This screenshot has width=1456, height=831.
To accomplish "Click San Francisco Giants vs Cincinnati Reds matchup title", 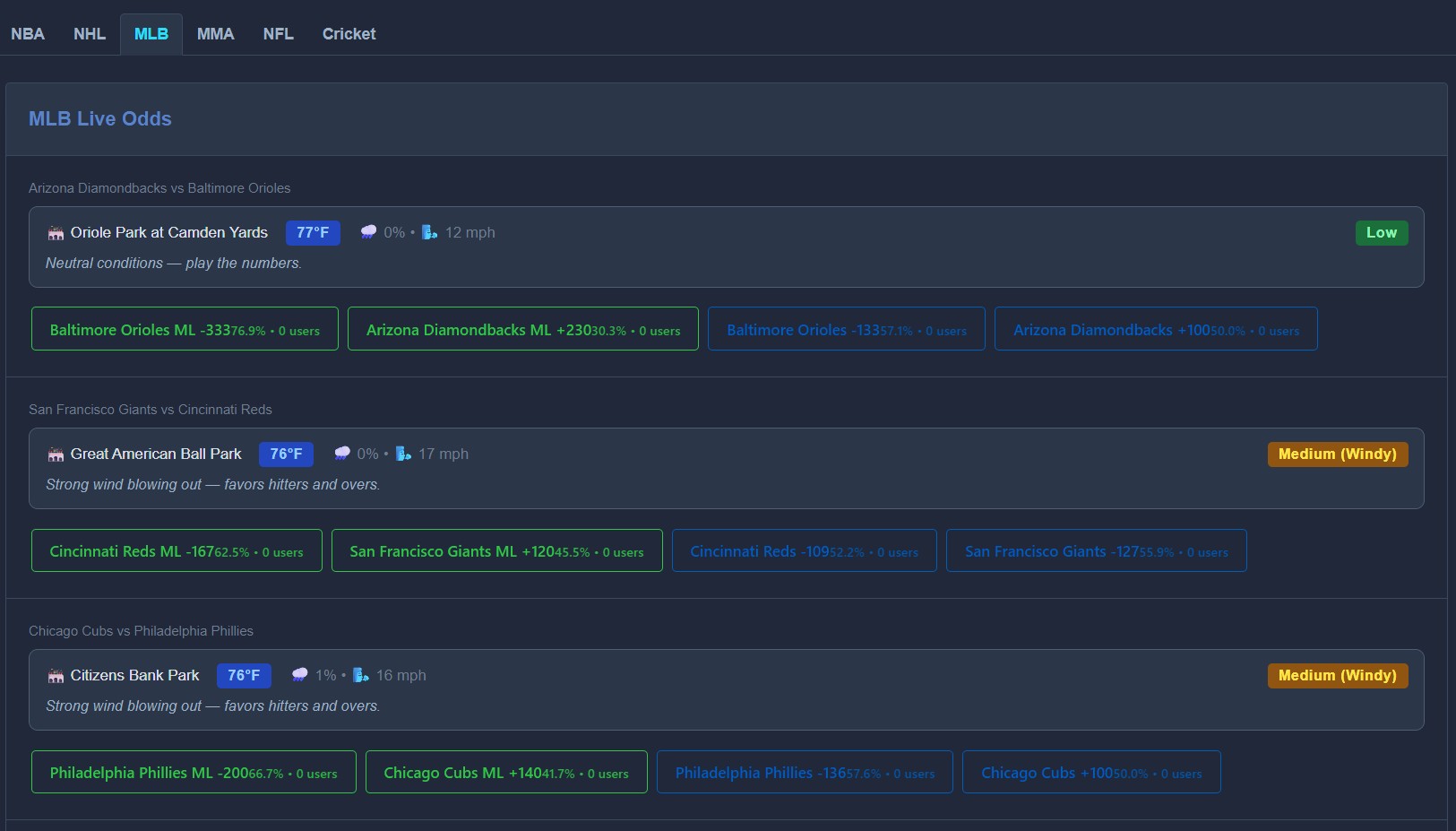I will coord(151,410).
